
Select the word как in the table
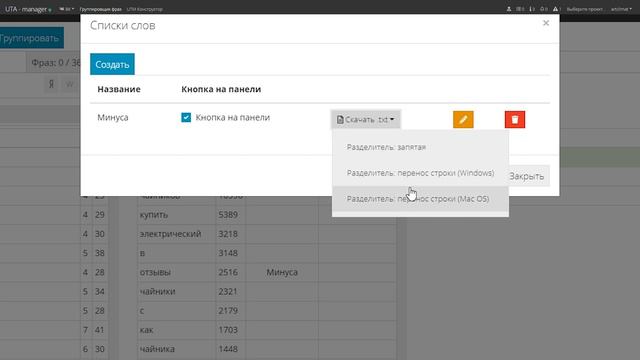pos(147,330)
